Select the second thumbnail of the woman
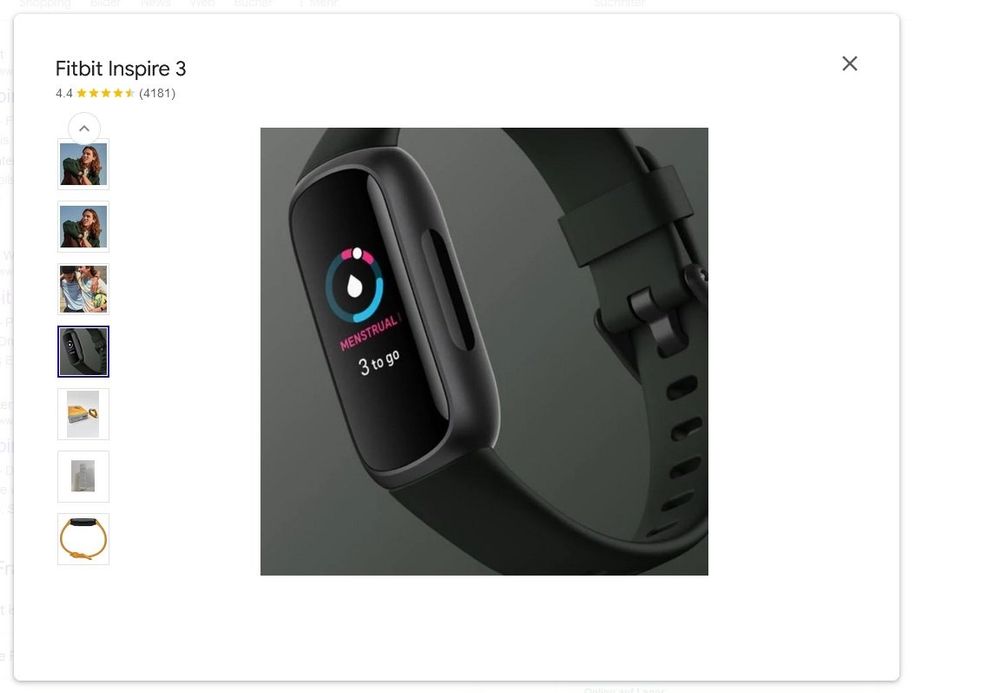Viewport: 1000px width, 693px height. click(x=84, y=227)
